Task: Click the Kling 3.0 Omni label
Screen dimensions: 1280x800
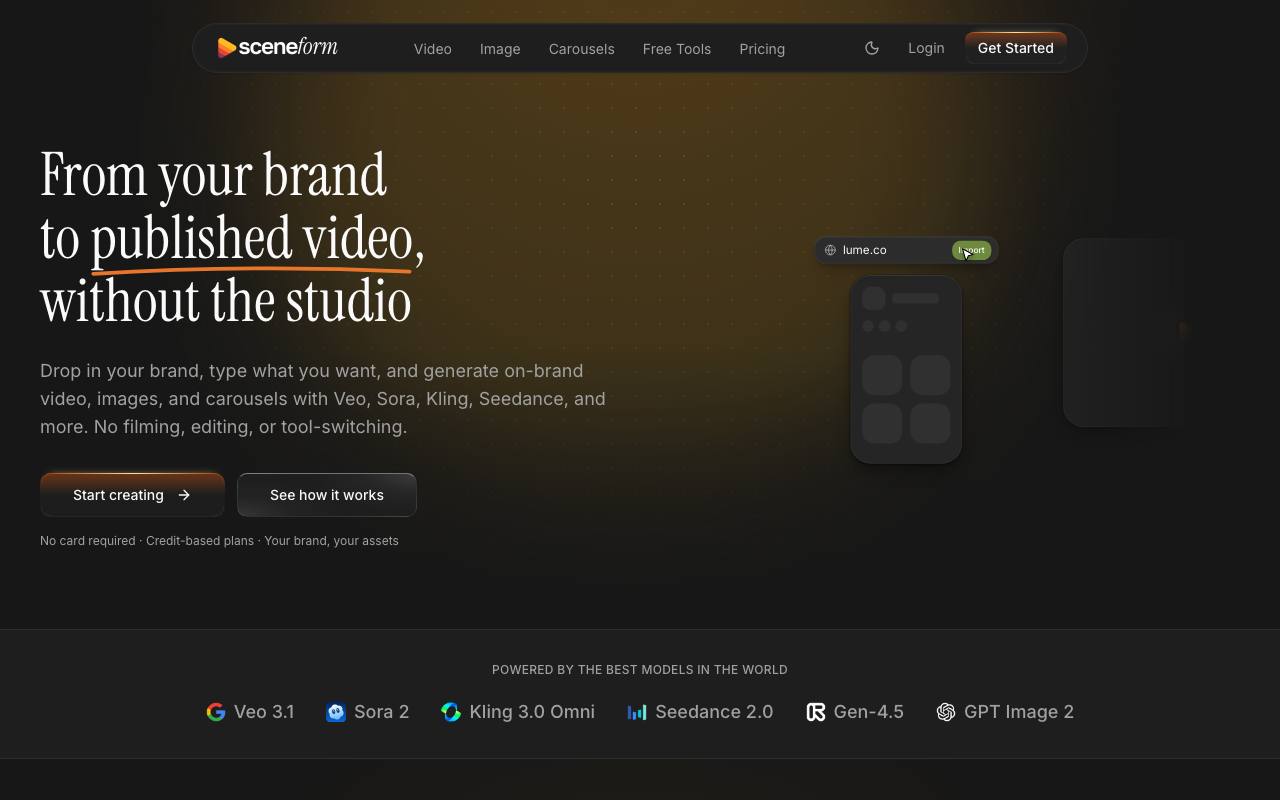Action: point(532,712)
